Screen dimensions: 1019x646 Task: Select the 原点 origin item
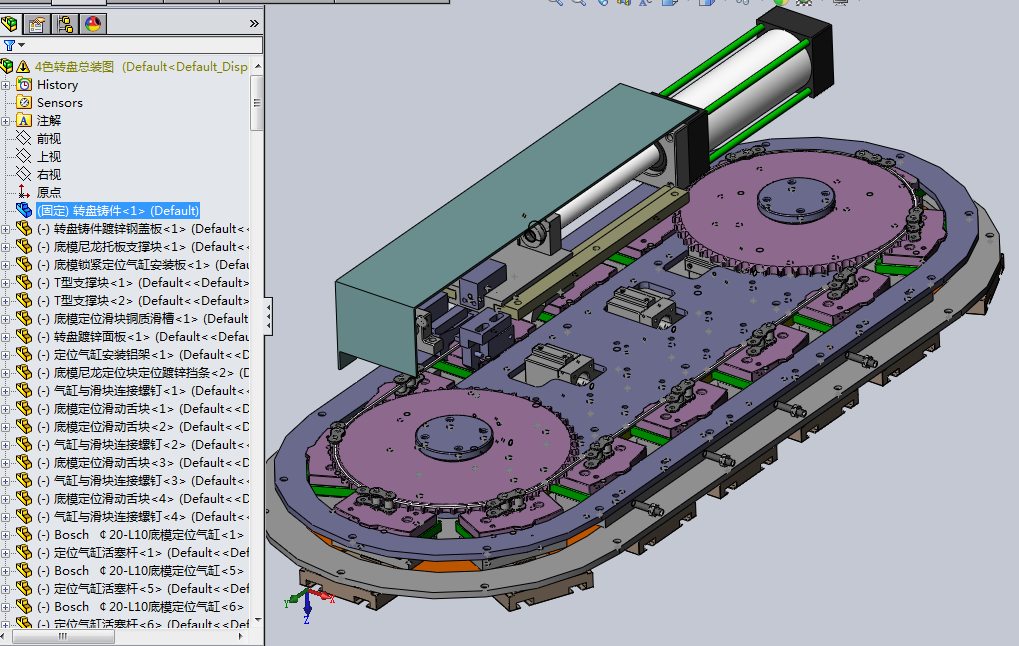48,192
